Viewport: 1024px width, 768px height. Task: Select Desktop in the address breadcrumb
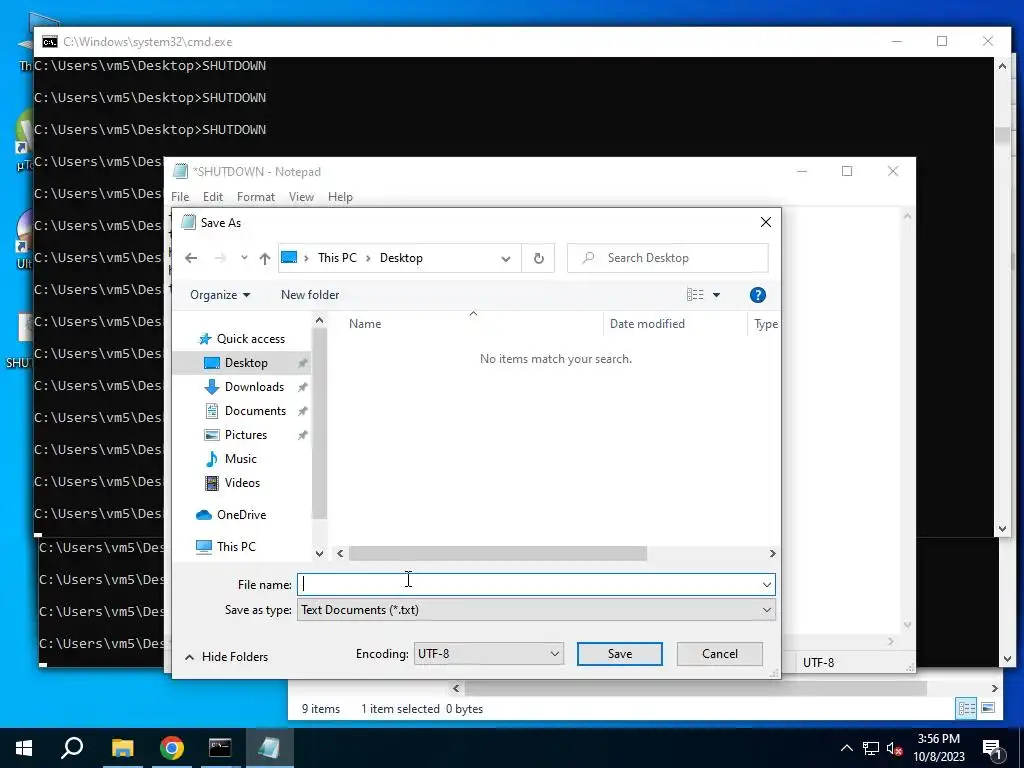401,258
